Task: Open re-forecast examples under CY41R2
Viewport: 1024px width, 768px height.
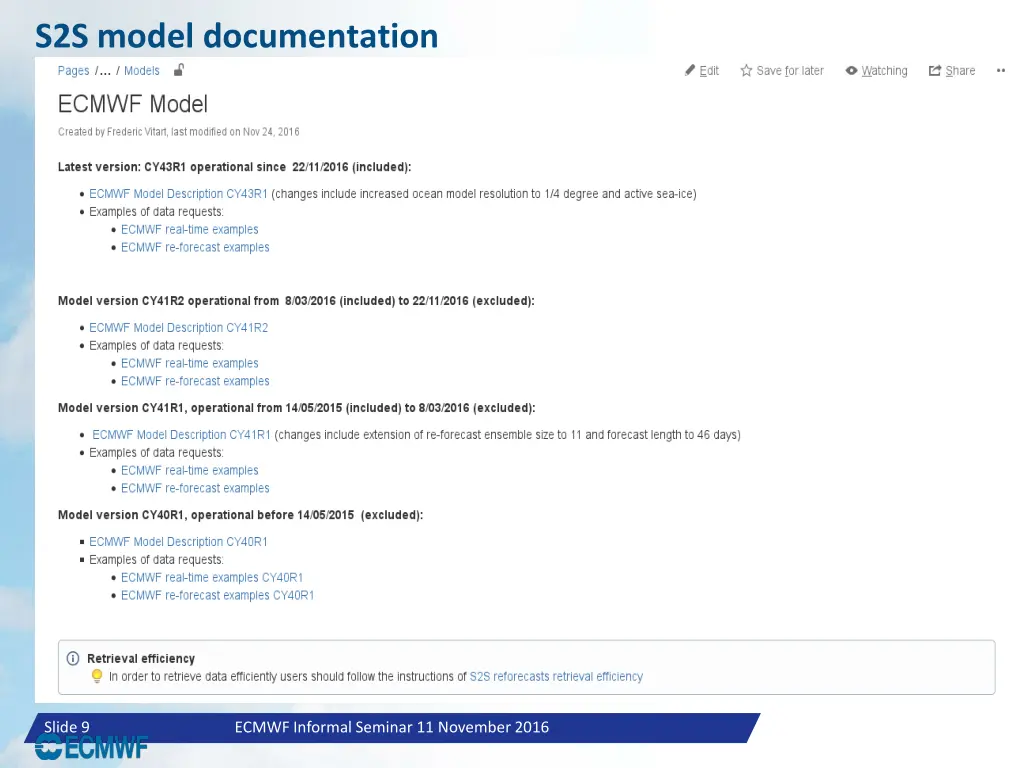Action: pos(195,381)
